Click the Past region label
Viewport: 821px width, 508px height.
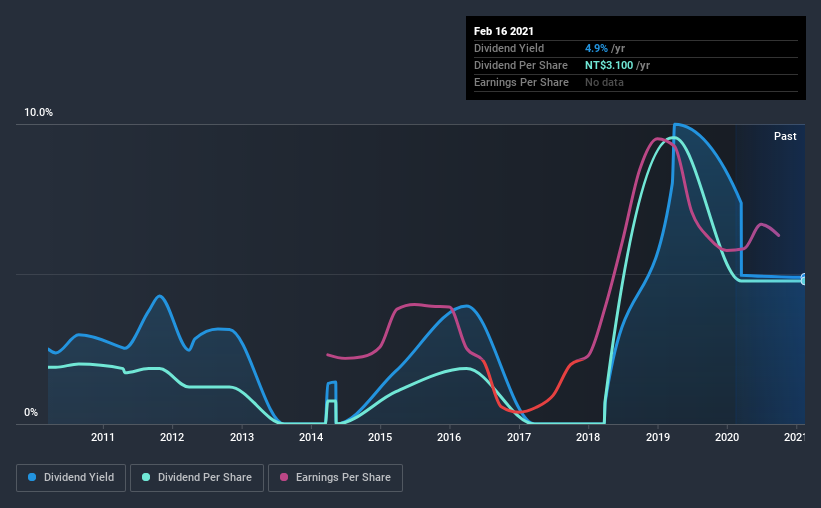[x=785, y=136]
